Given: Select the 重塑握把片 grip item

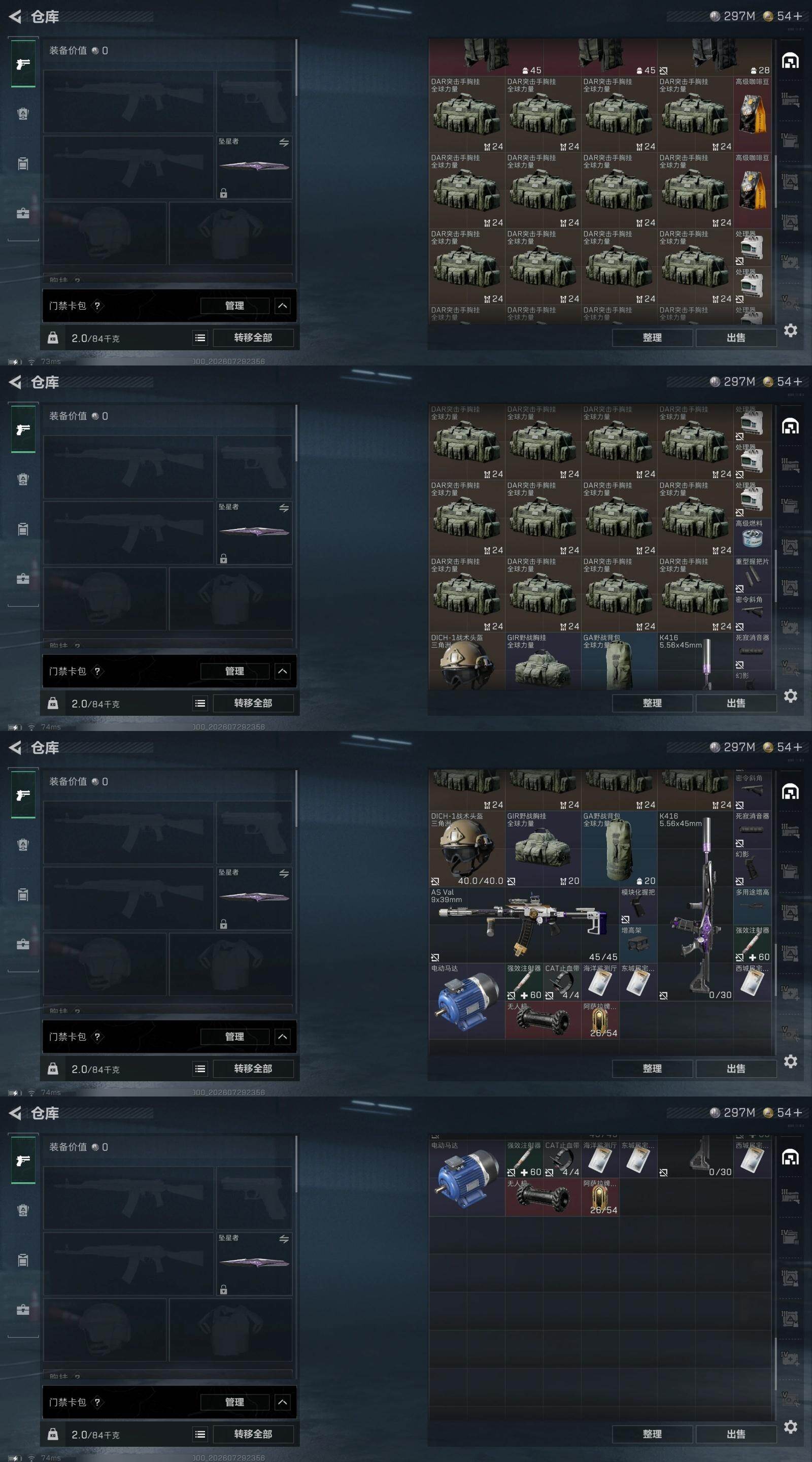Looking at the screenshot, I should coord(753,575).
